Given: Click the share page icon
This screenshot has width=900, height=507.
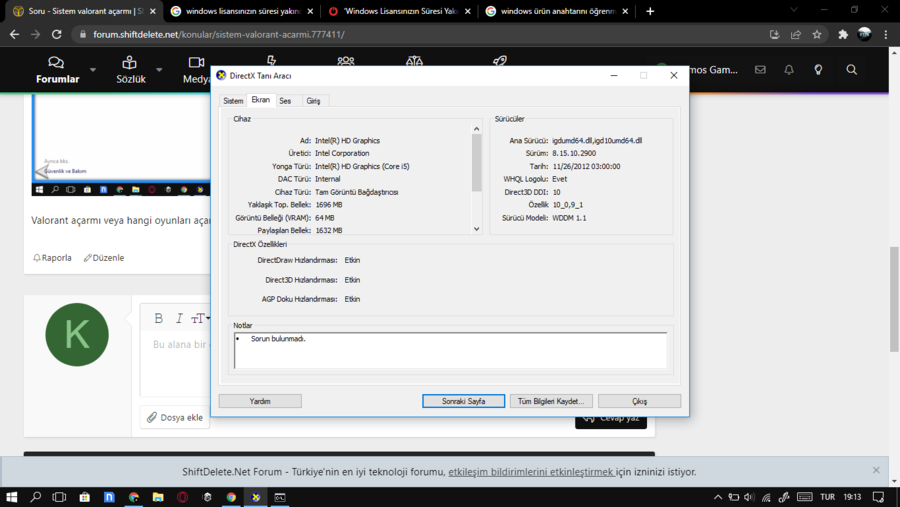Looking at the screenshot, I should tap(796, 34).
